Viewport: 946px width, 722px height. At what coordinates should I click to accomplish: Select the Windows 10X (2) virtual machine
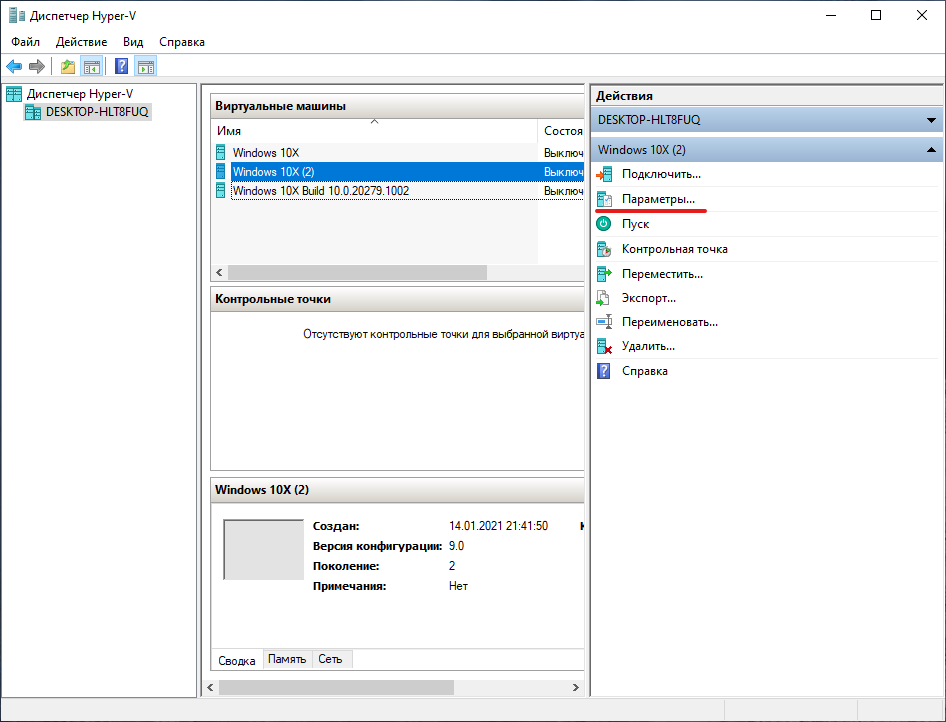398,172
